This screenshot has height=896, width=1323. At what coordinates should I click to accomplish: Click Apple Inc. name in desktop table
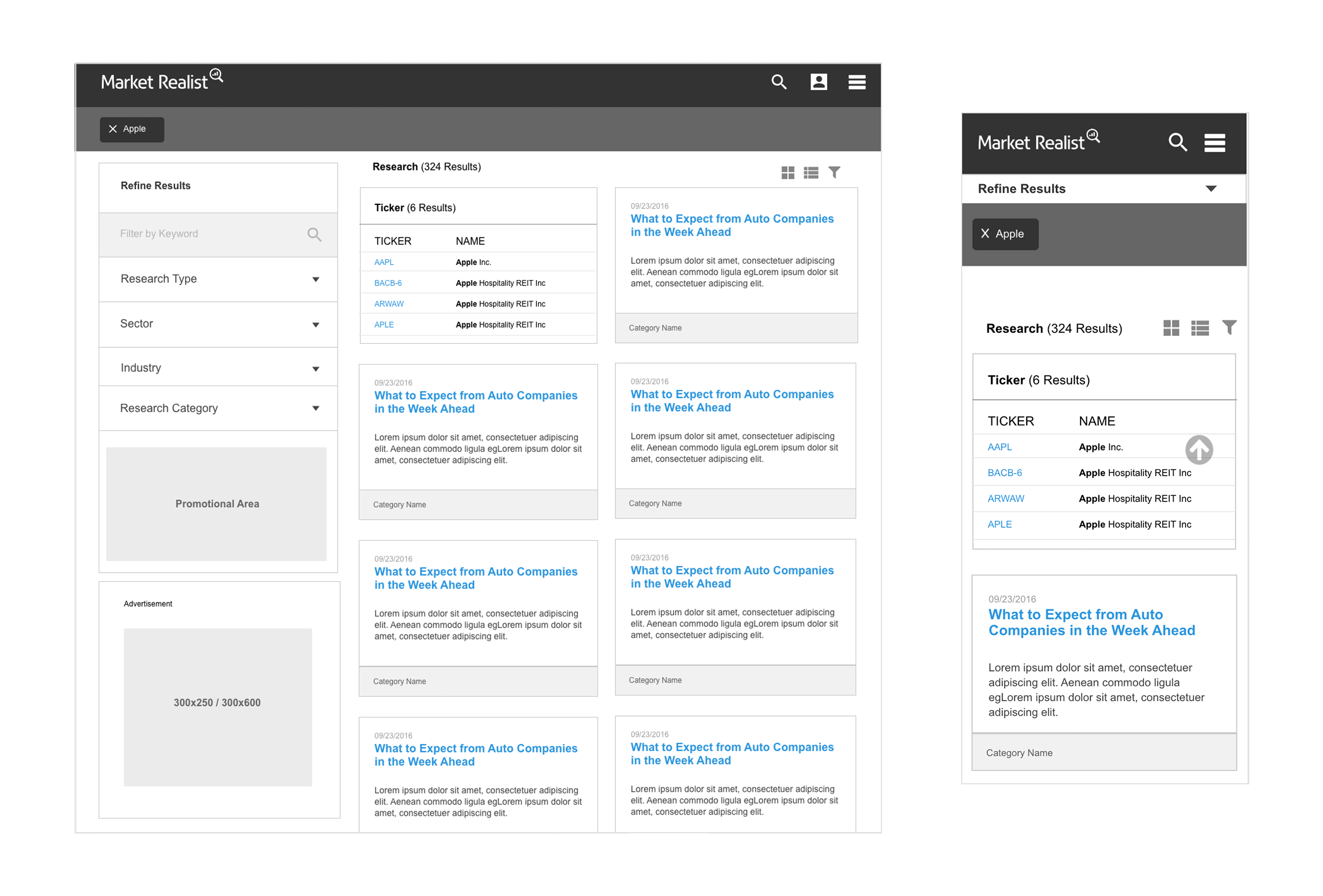coord(473,263)
